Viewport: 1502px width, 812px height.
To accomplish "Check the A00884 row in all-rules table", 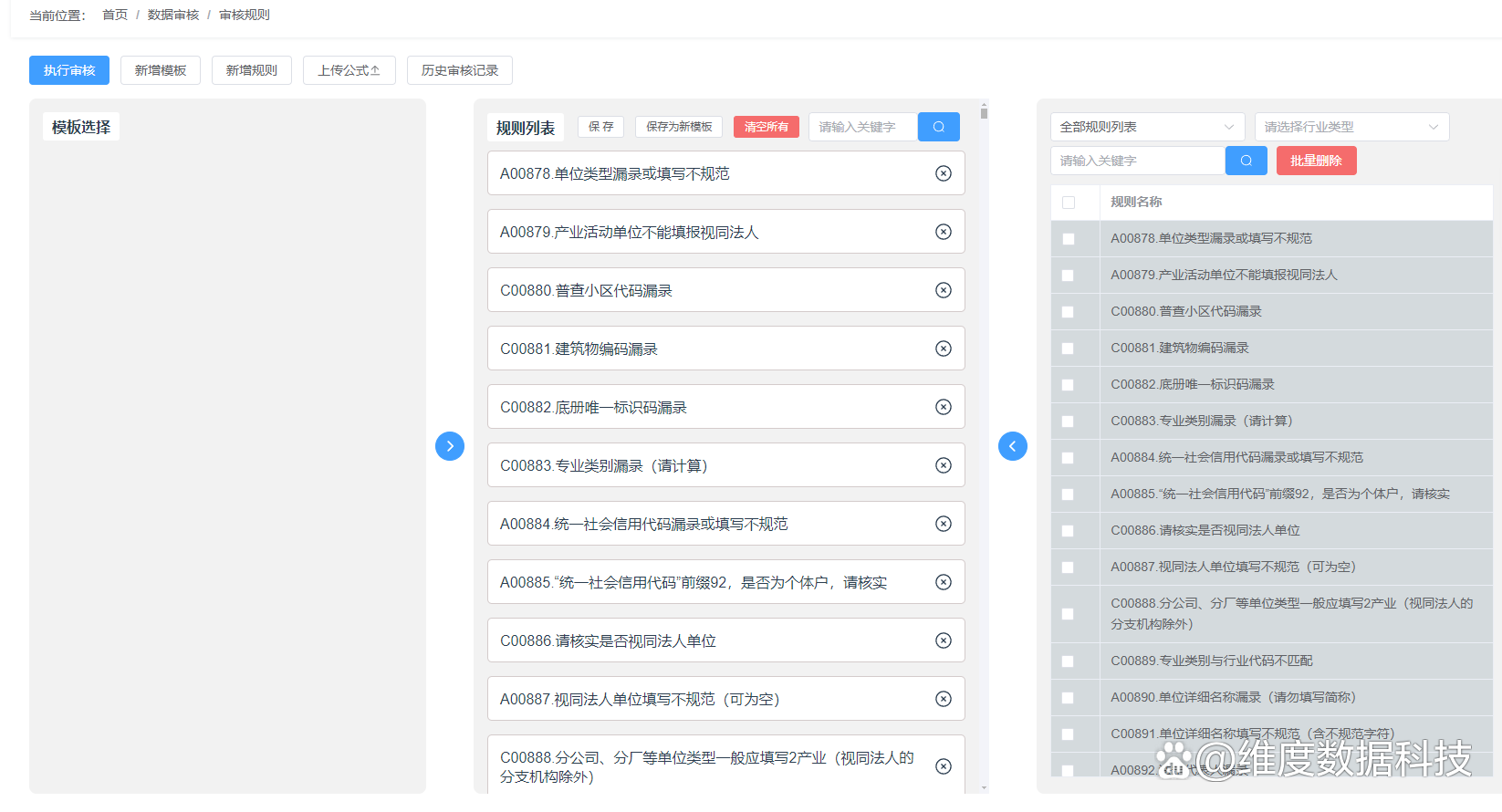I will [x=1069, y=458].
